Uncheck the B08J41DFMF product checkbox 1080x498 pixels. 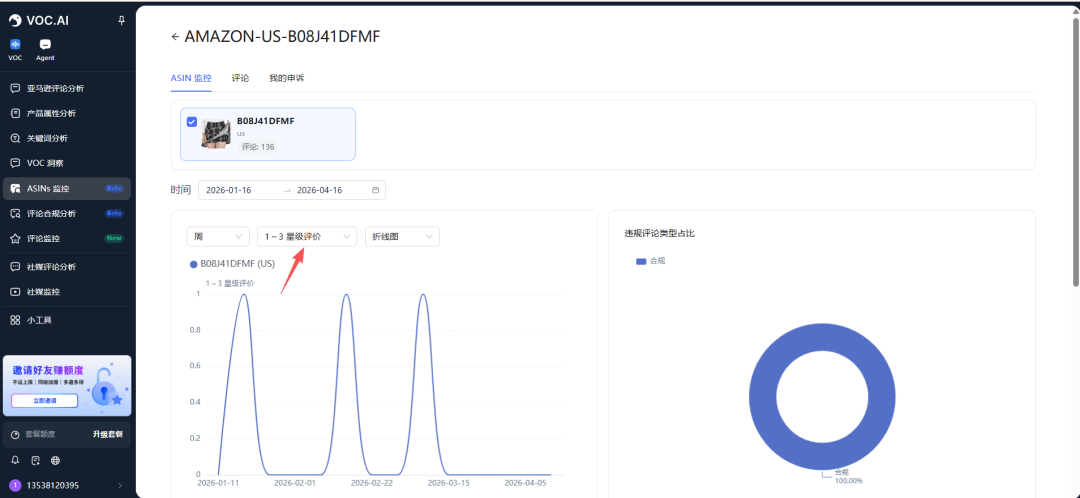tap(192, 122)
